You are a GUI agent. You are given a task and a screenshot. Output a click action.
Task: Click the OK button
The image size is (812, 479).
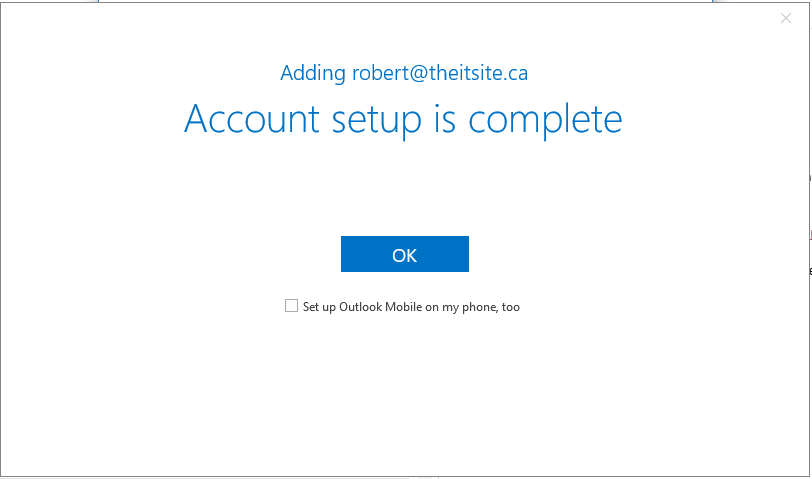tap(404, 254)
